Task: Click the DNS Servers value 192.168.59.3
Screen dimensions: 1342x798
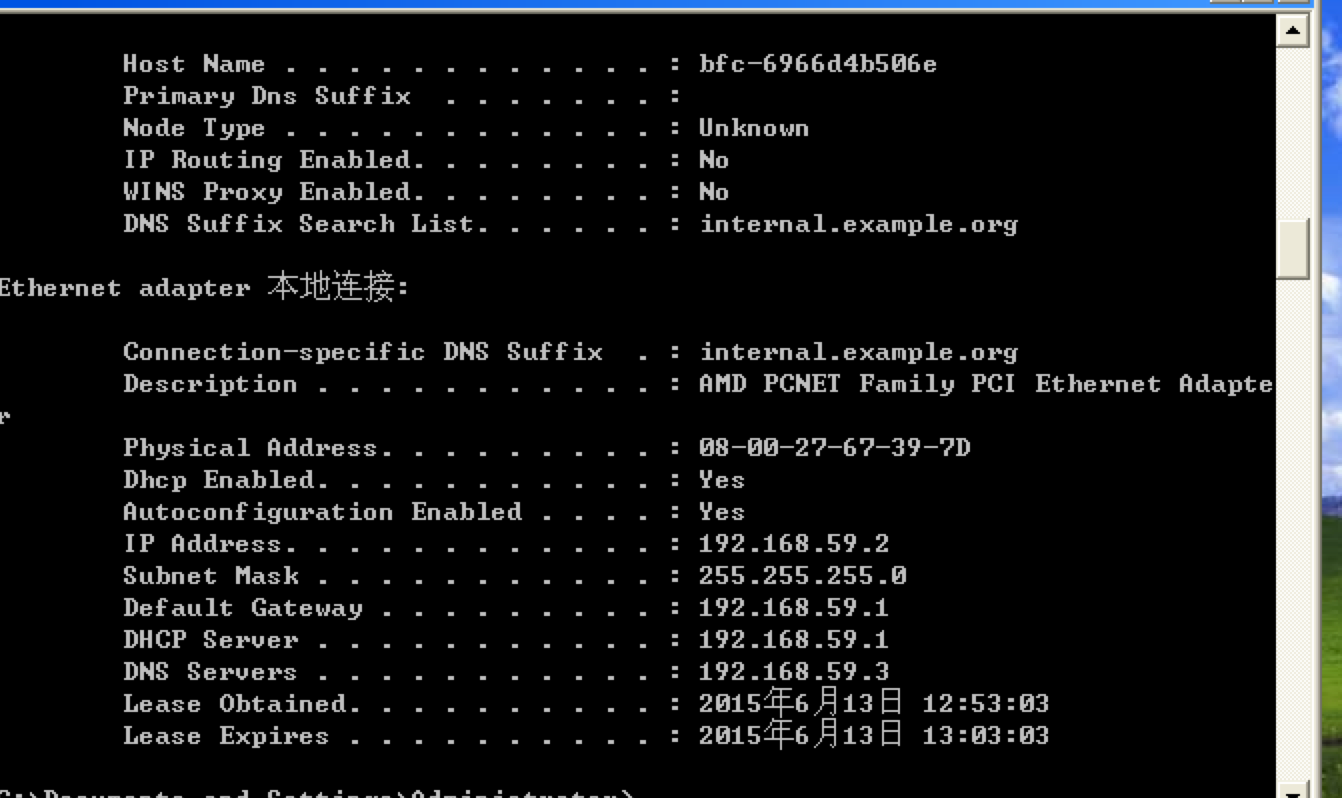Action: [794, 672]
